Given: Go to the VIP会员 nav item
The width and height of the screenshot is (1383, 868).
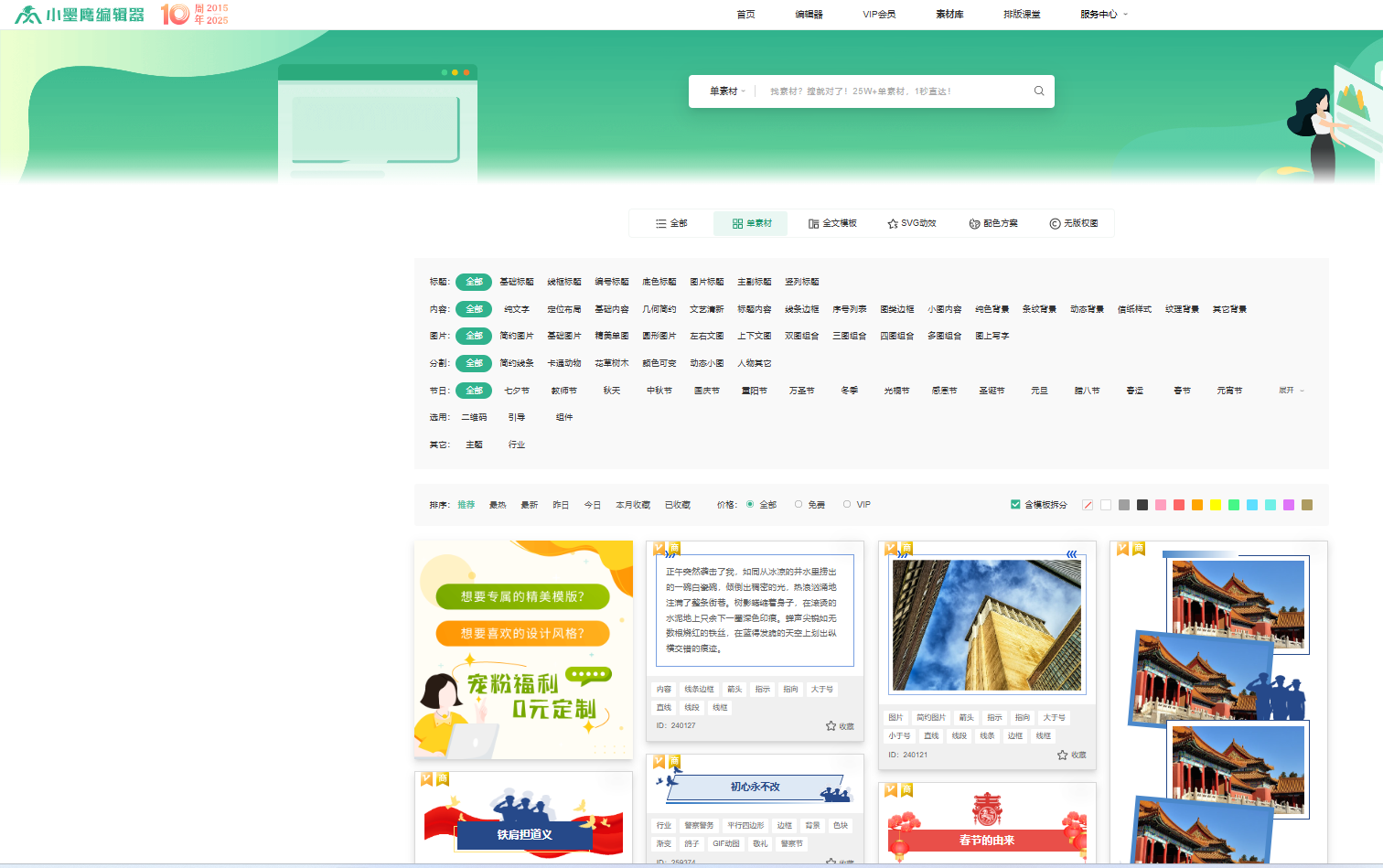Looking at the screenshot, I should point(879,15).
